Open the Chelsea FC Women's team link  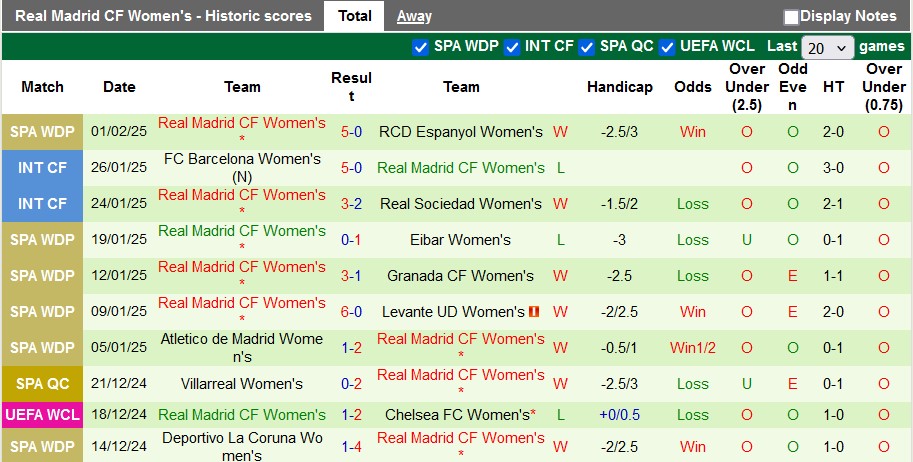click(x=457, y=415)
